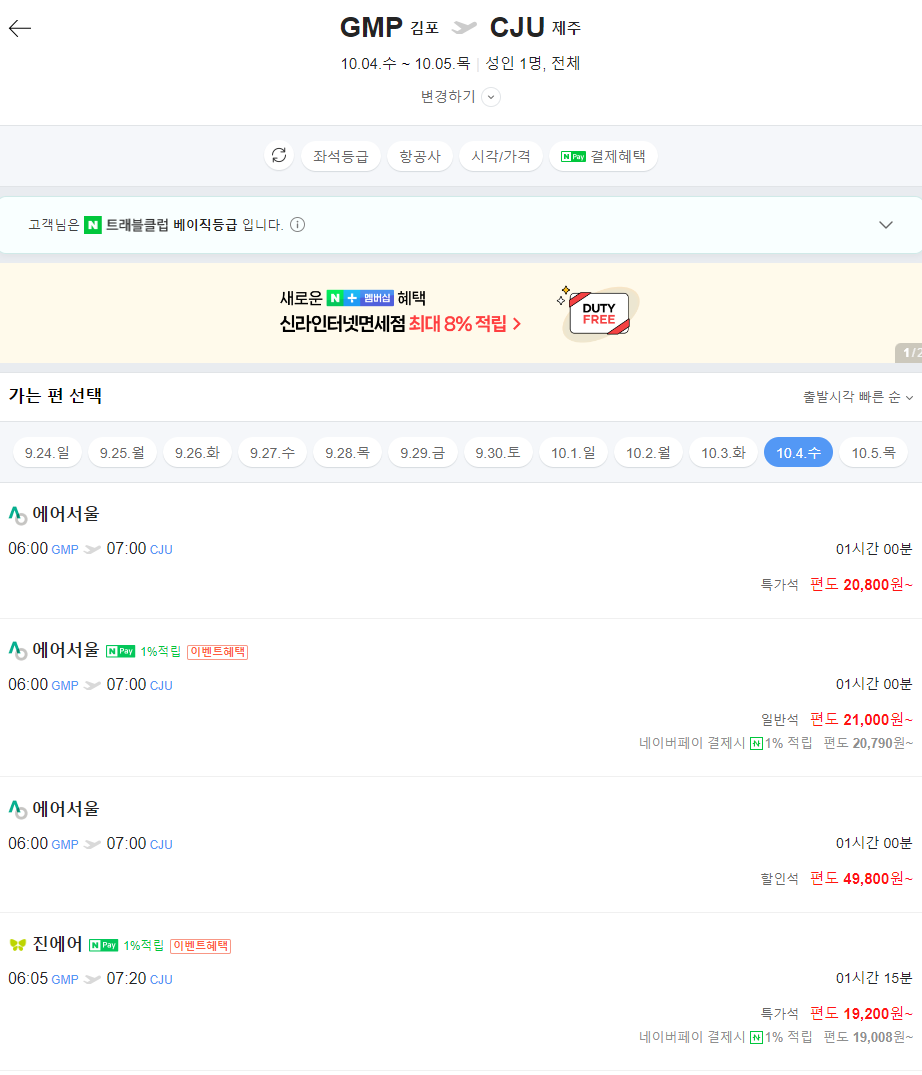Select the 9.28.목 date tab

(348, 452)
